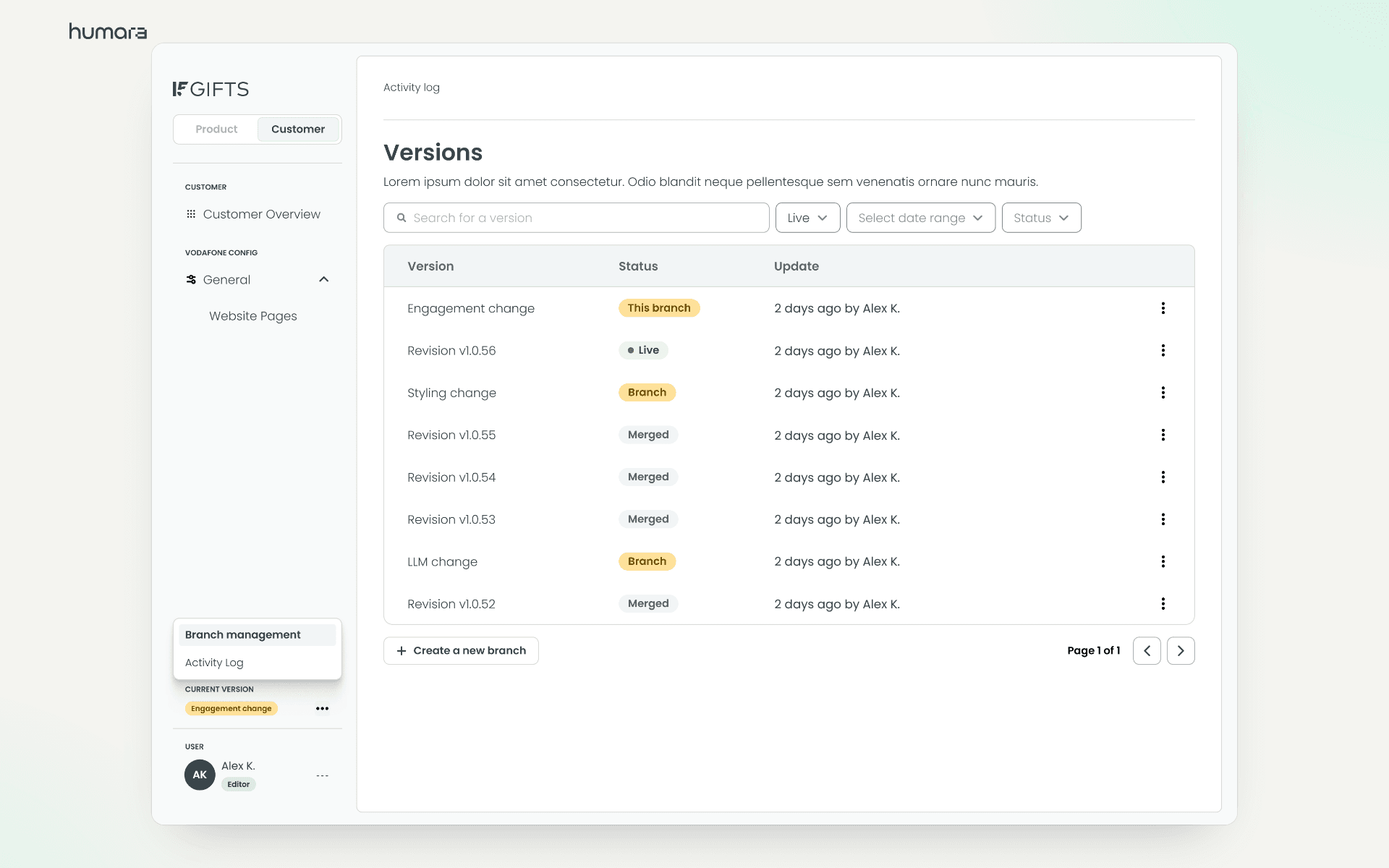Open row options for Revision v1.0.56
1389x868 pixels.
coord(1163,350)
